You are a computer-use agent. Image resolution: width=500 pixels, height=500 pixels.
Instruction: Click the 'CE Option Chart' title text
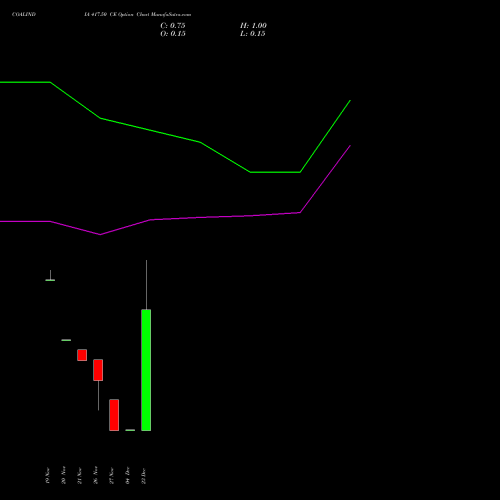click(130, 15)
